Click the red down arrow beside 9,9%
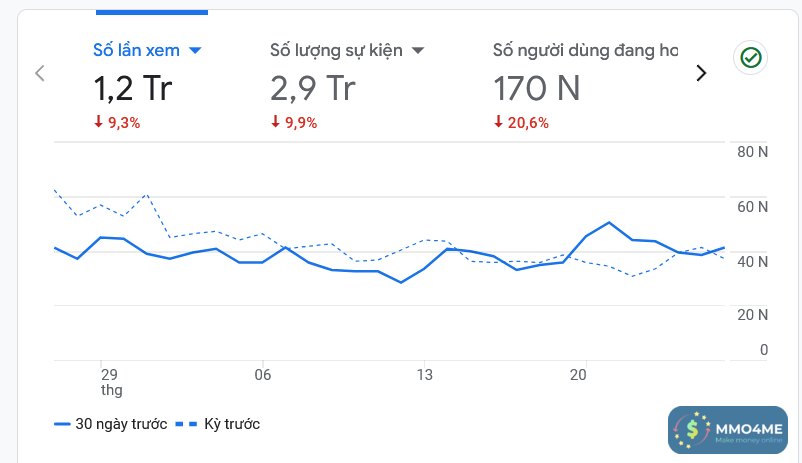Image resolution: width=802 pixels, height=463 pixels. point(275,123)
